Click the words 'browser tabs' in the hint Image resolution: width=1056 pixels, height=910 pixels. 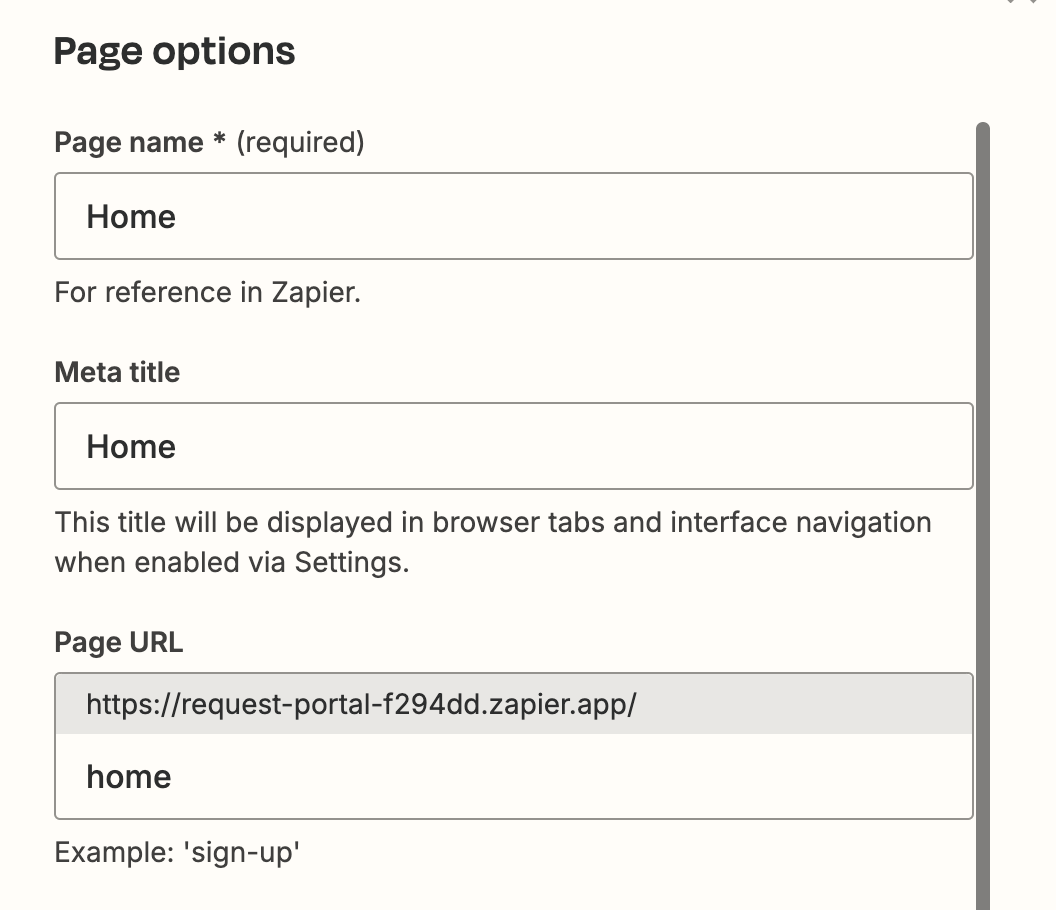(520, 523)
